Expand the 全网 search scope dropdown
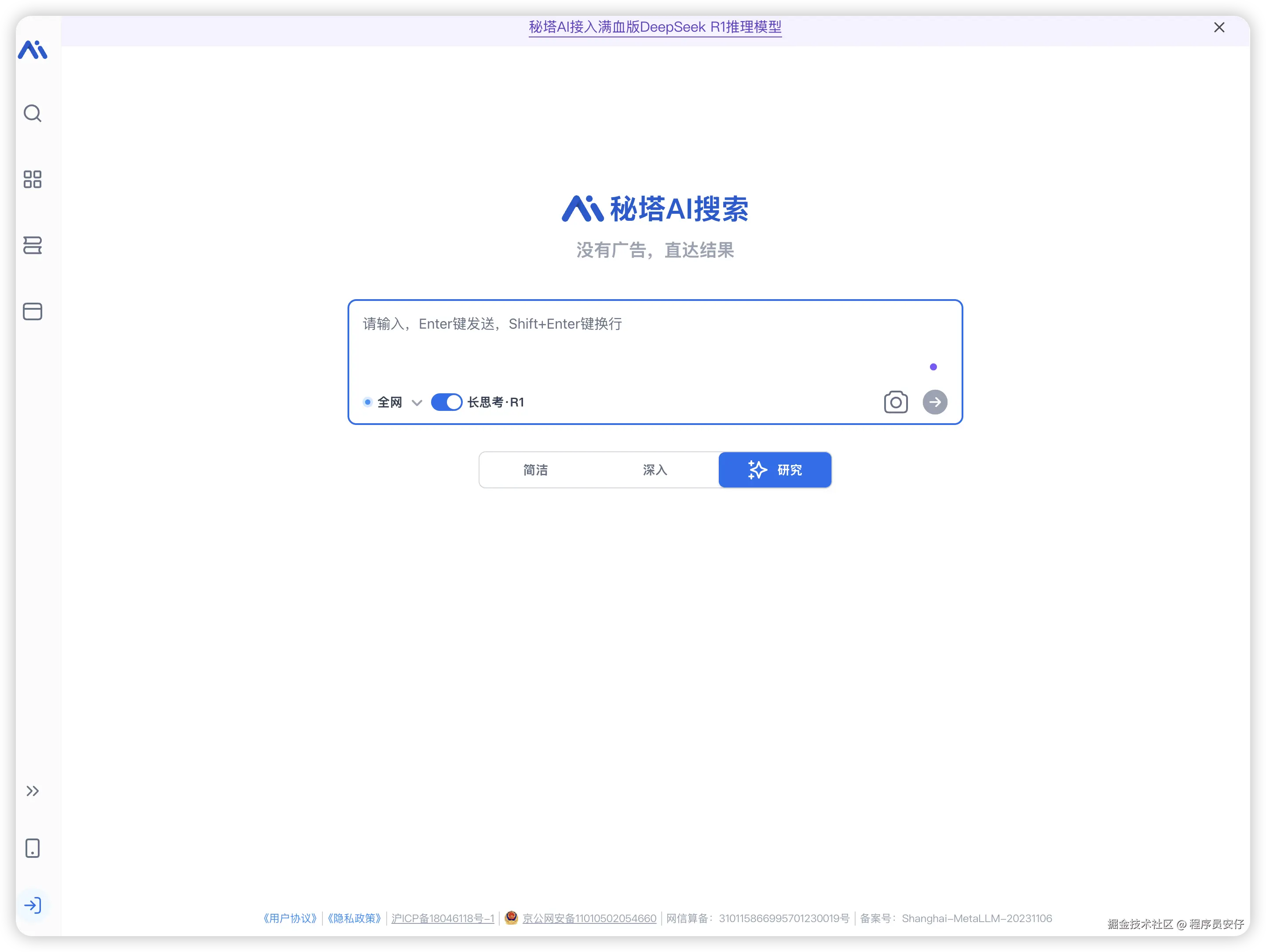The image size is (1266, 952). coord(417,403)
